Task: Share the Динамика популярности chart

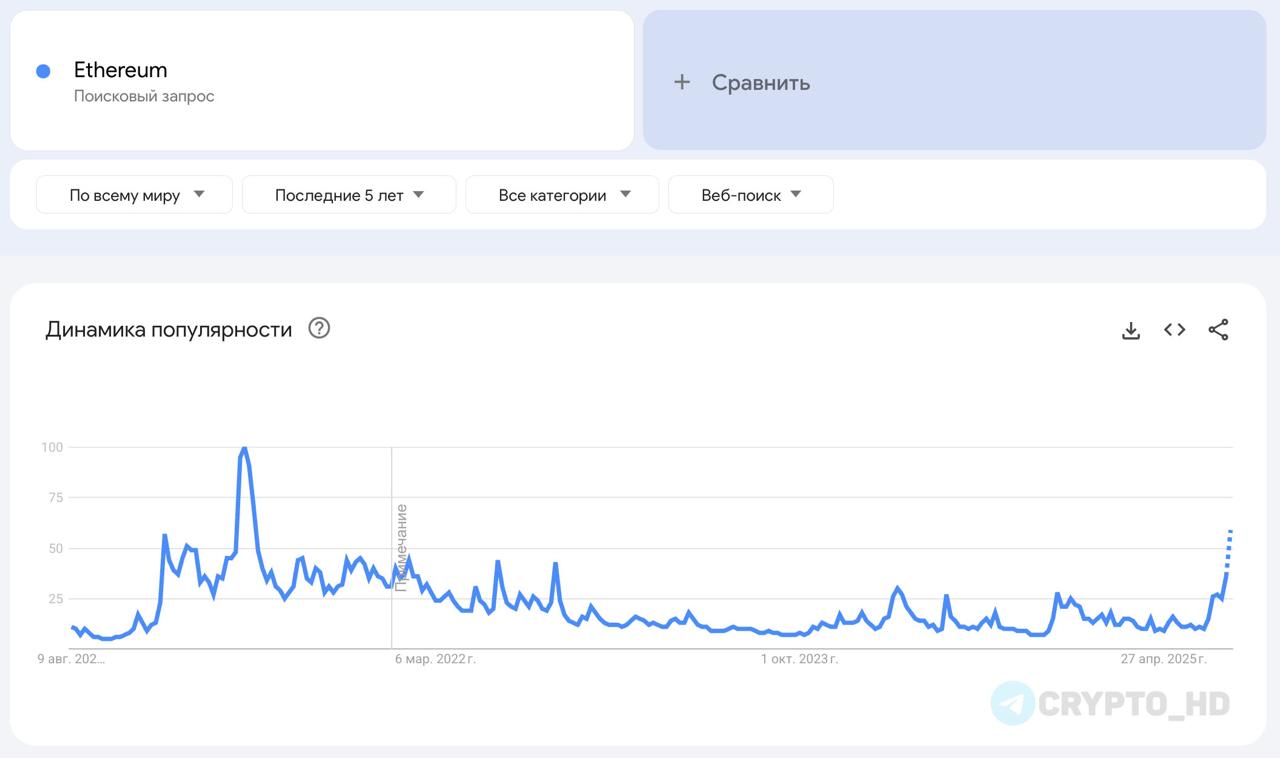Action: tap(1218, 329)
